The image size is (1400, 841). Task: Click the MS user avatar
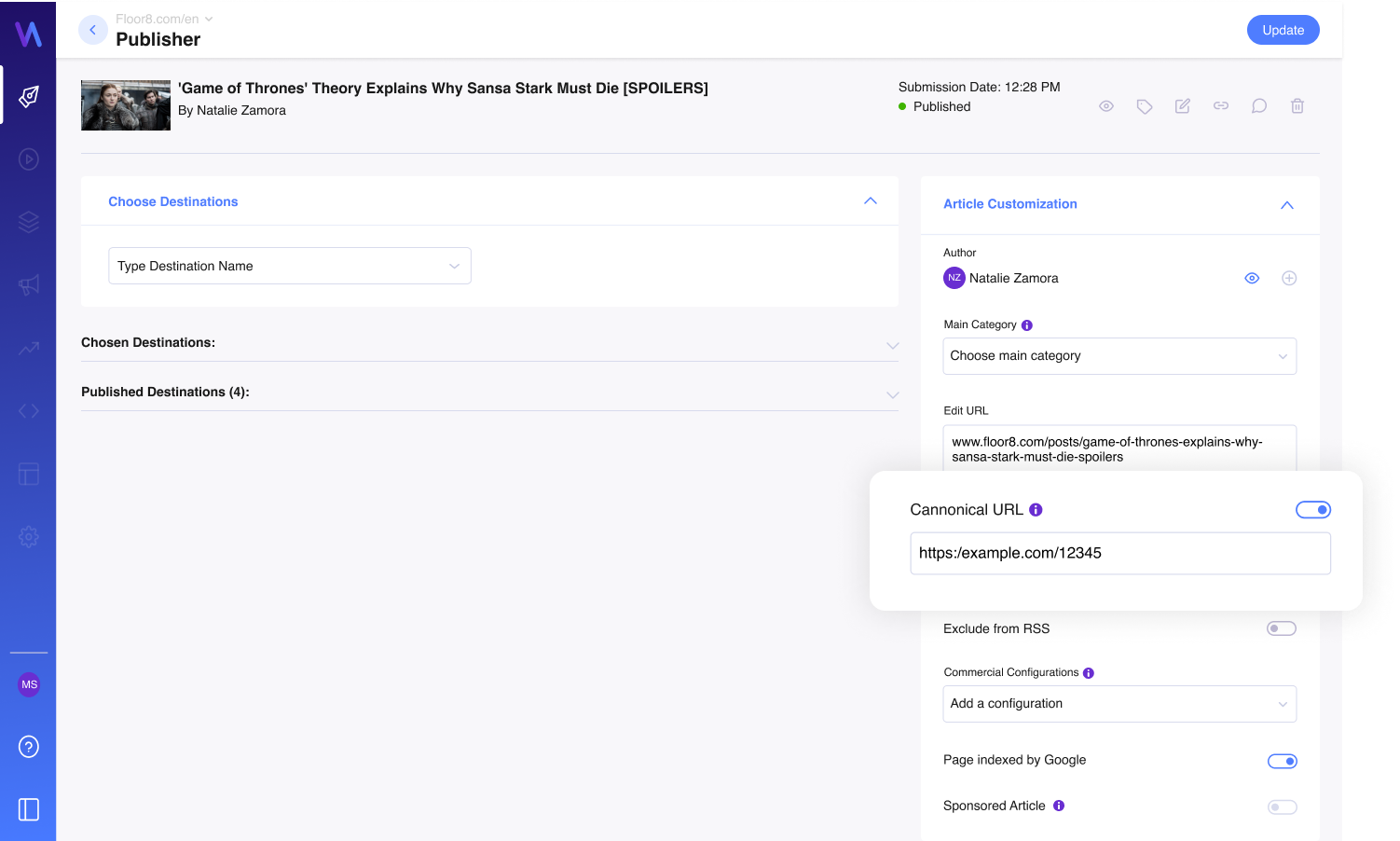29,684
